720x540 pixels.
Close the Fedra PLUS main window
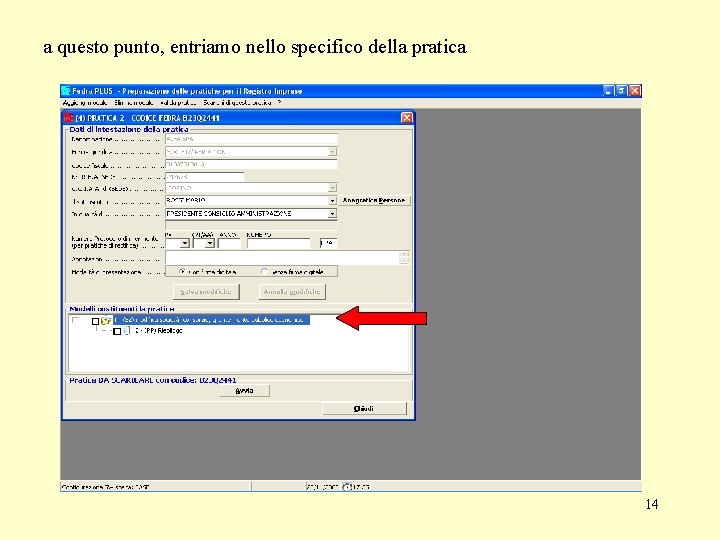(635, 91)
